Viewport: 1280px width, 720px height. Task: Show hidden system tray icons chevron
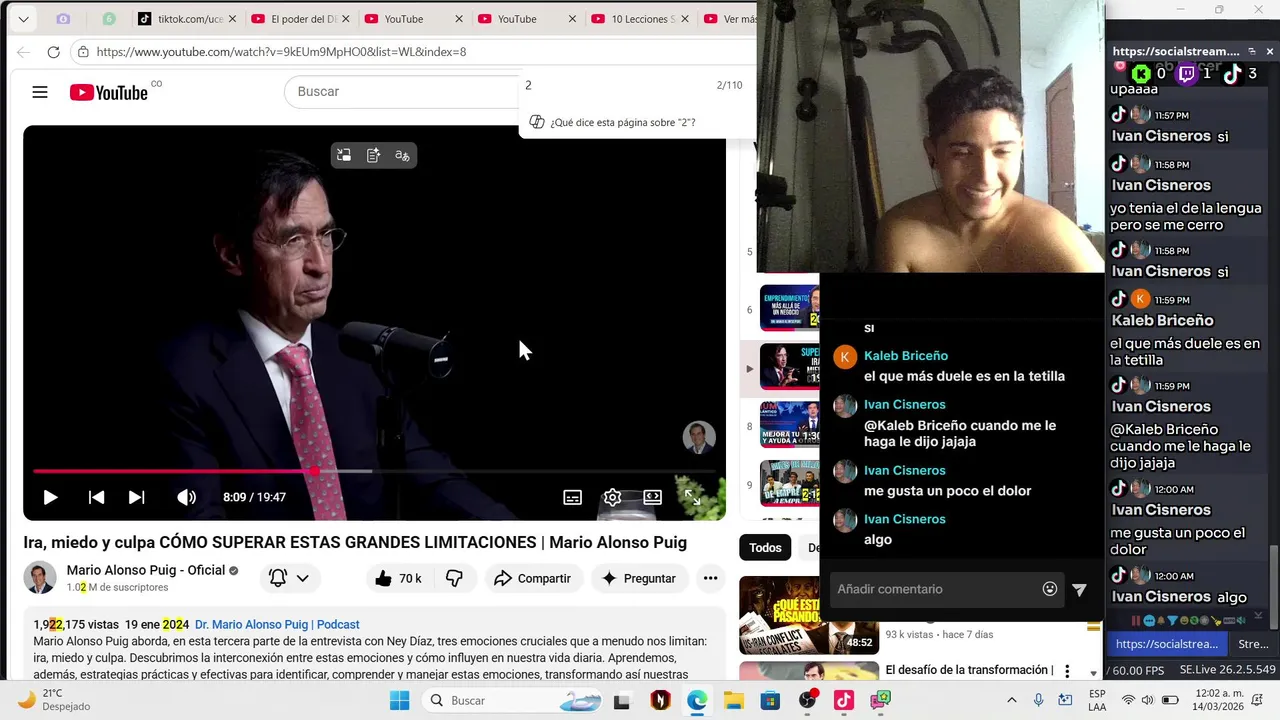[1011, 700]
